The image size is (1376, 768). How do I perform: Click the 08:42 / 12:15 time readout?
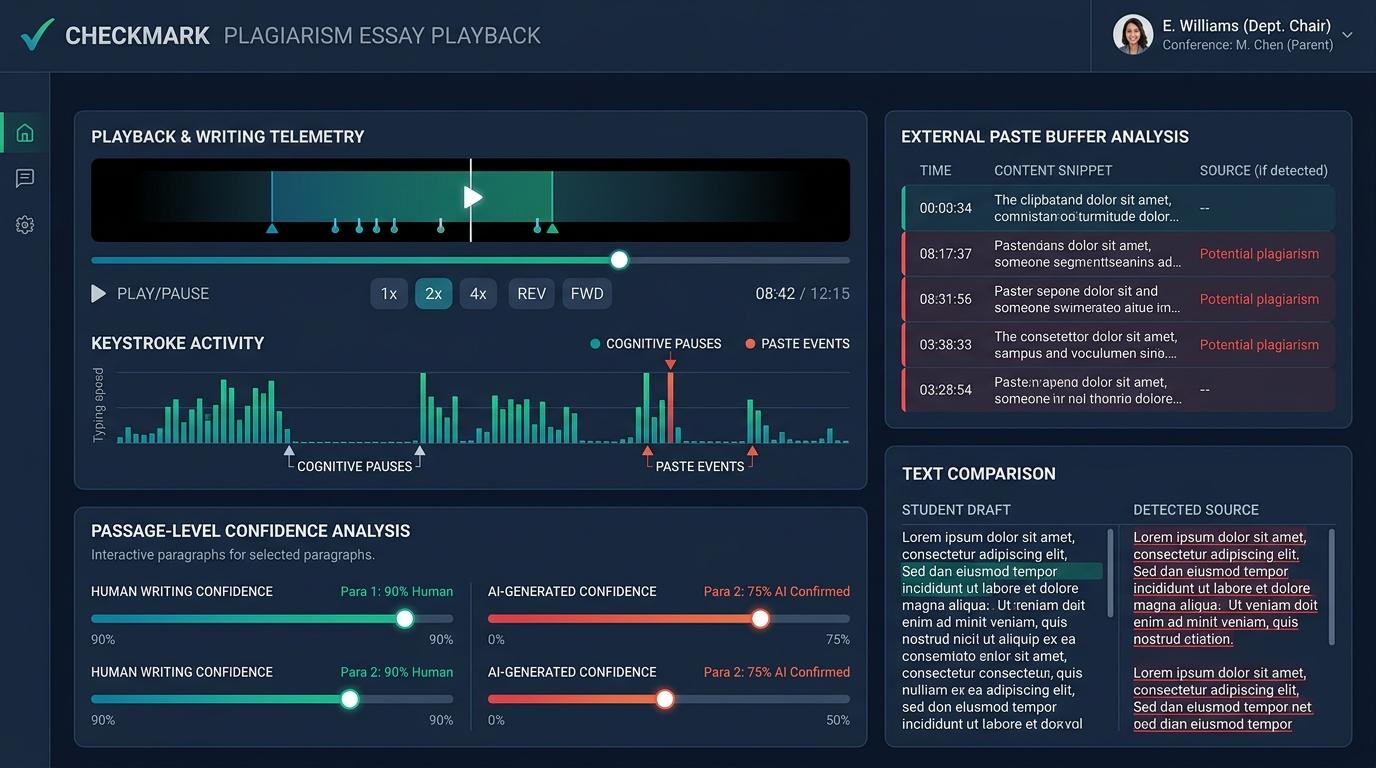[x=802, y=293]
